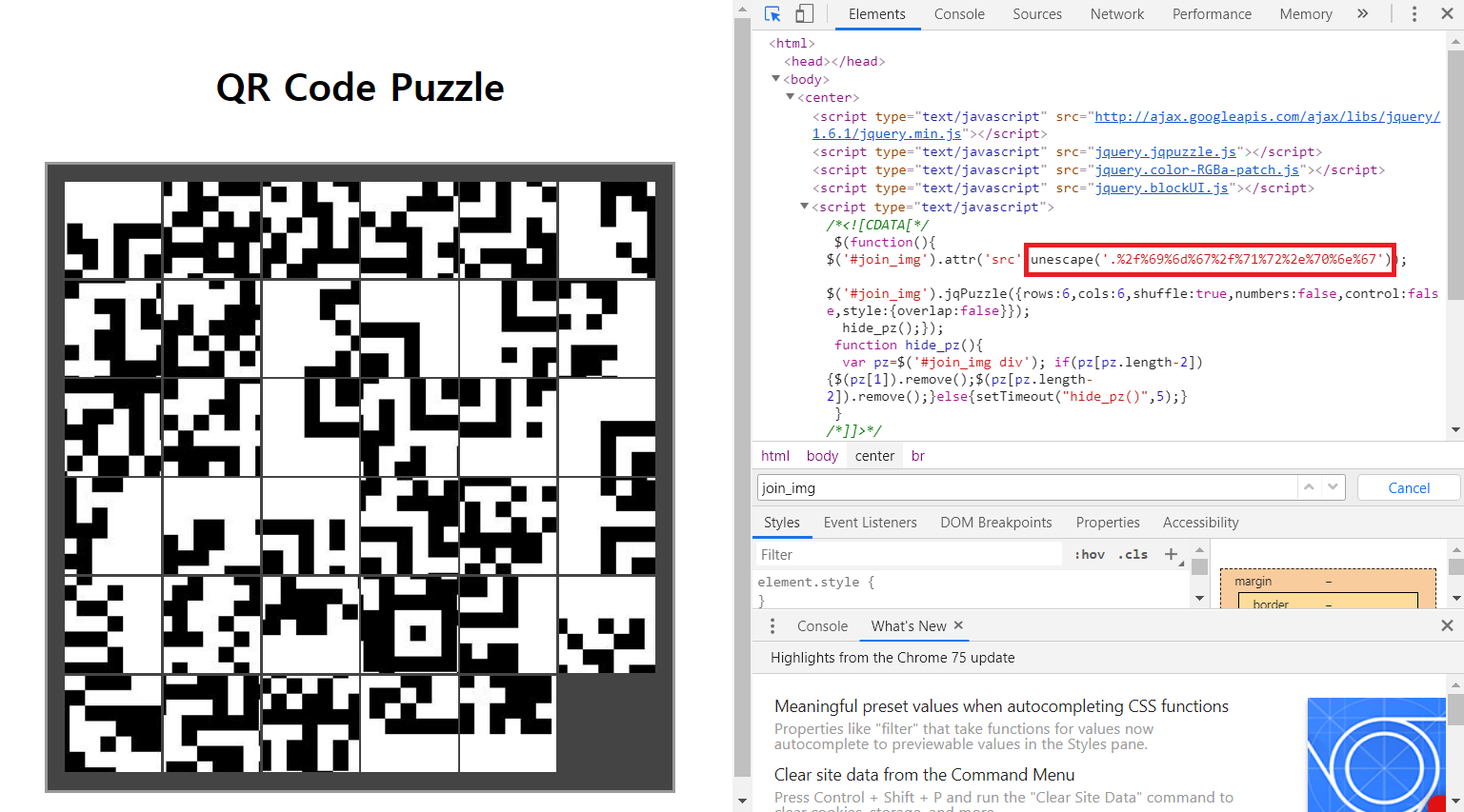
Task: Click the body breadcrumb
Action: coord(822,456)
